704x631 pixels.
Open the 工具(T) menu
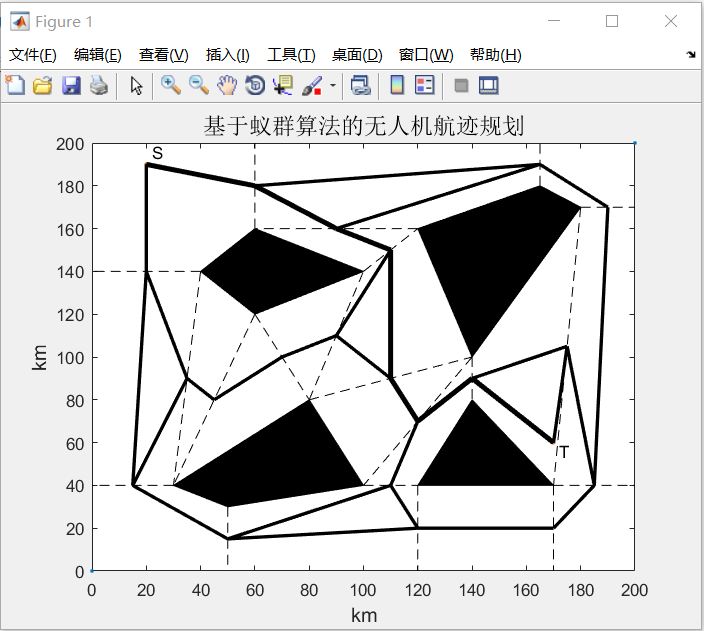tap(291, 55)
